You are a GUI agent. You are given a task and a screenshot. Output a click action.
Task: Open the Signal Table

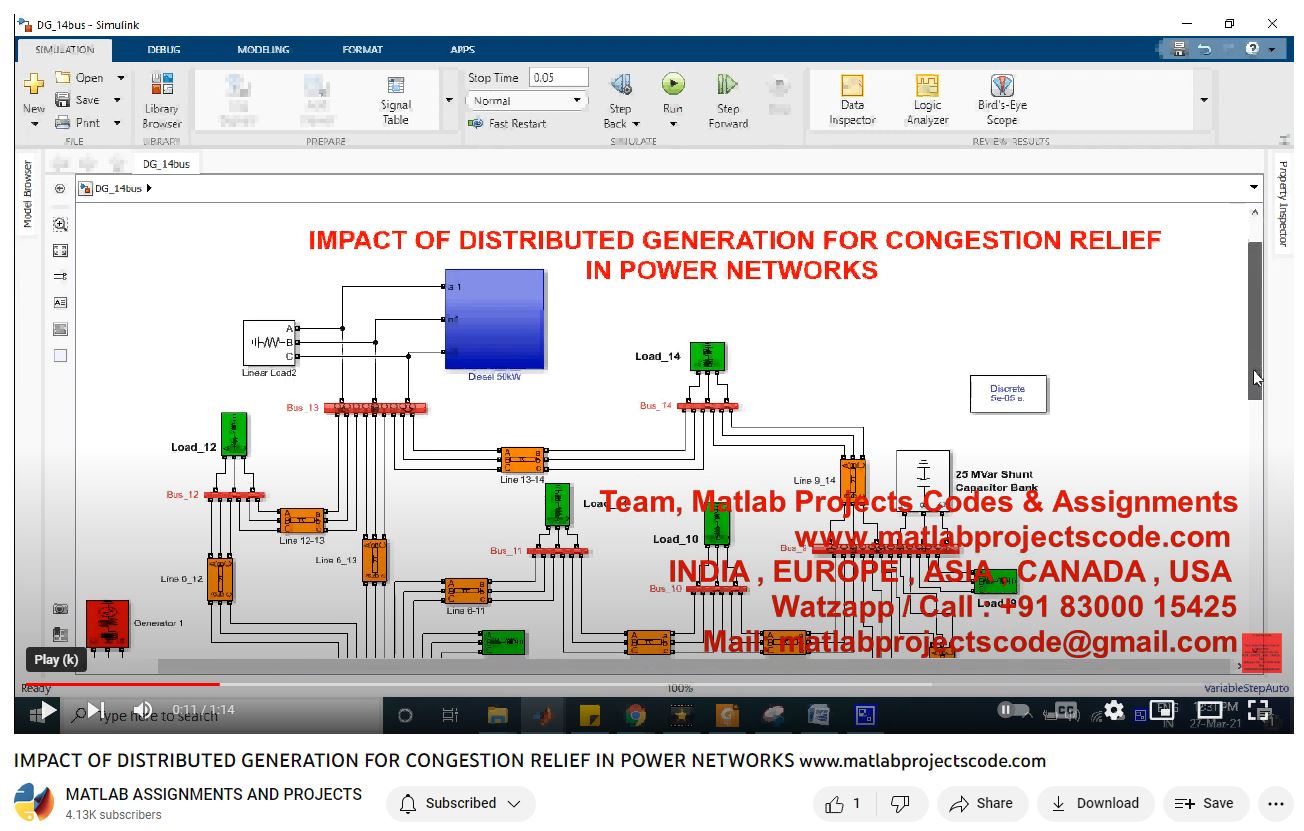[x=395, y=100]
